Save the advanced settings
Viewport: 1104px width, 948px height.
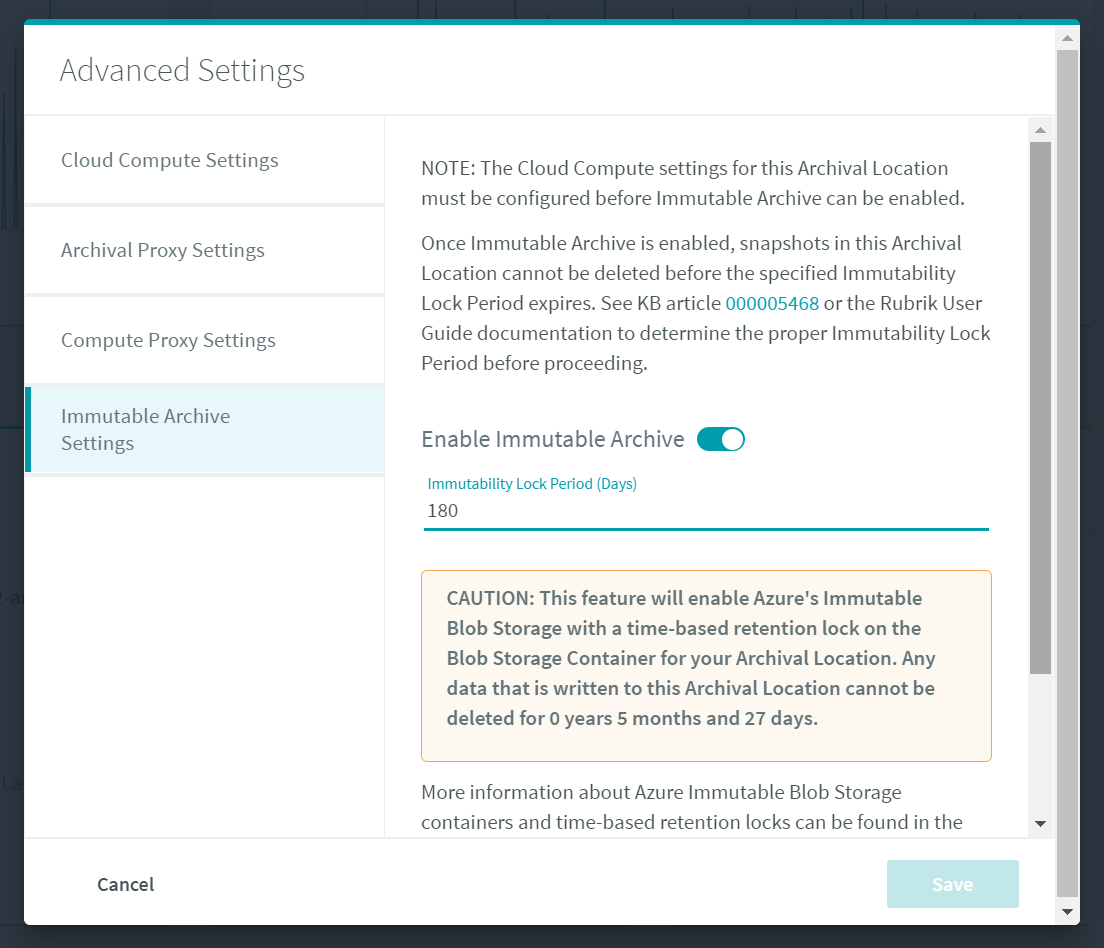click(952, 884)
